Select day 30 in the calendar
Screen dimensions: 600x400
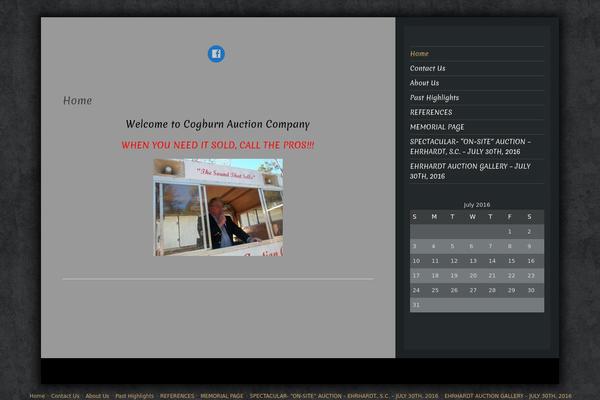pos(531,291)
